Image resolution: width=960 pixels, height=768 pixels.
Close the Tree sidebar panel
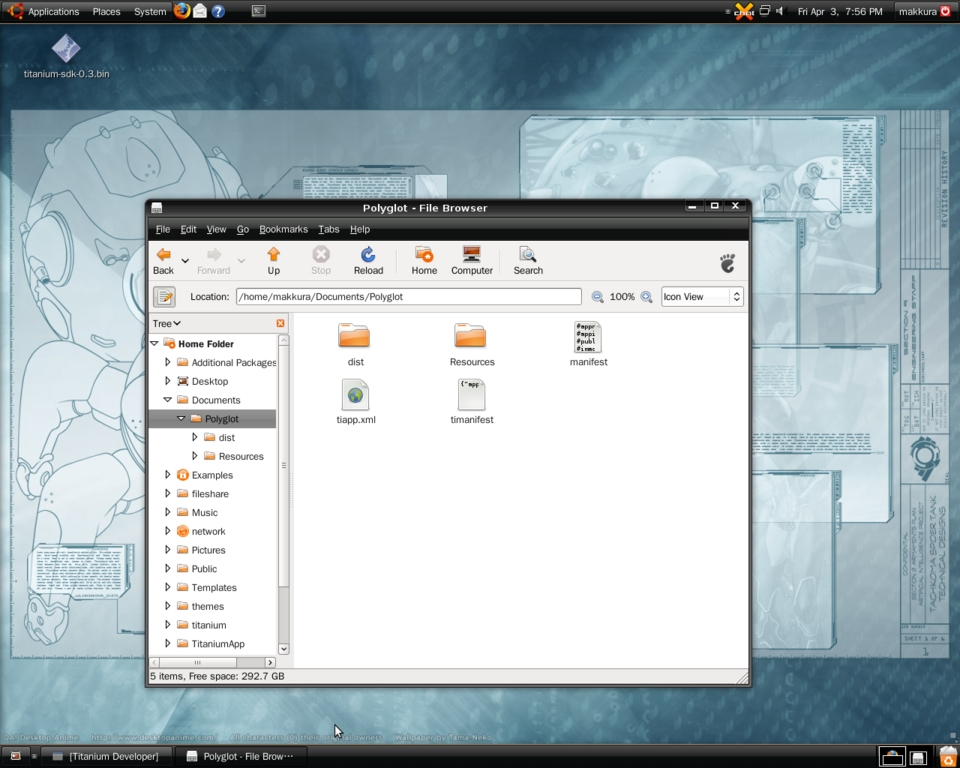click(280, 323)
